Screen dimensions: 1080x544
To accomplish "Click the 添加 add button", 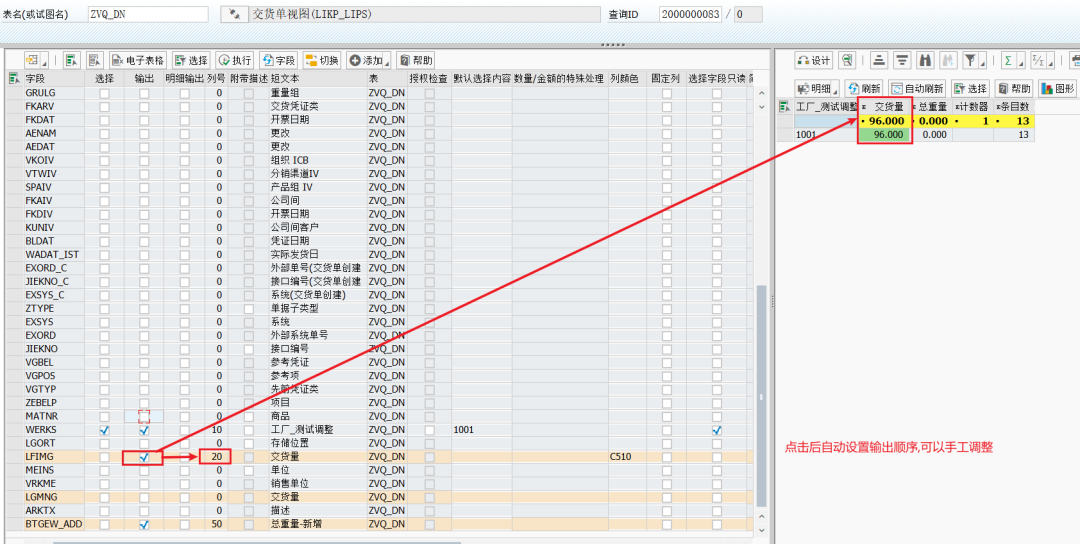I will pyautogui.click(x=365, y=60).
